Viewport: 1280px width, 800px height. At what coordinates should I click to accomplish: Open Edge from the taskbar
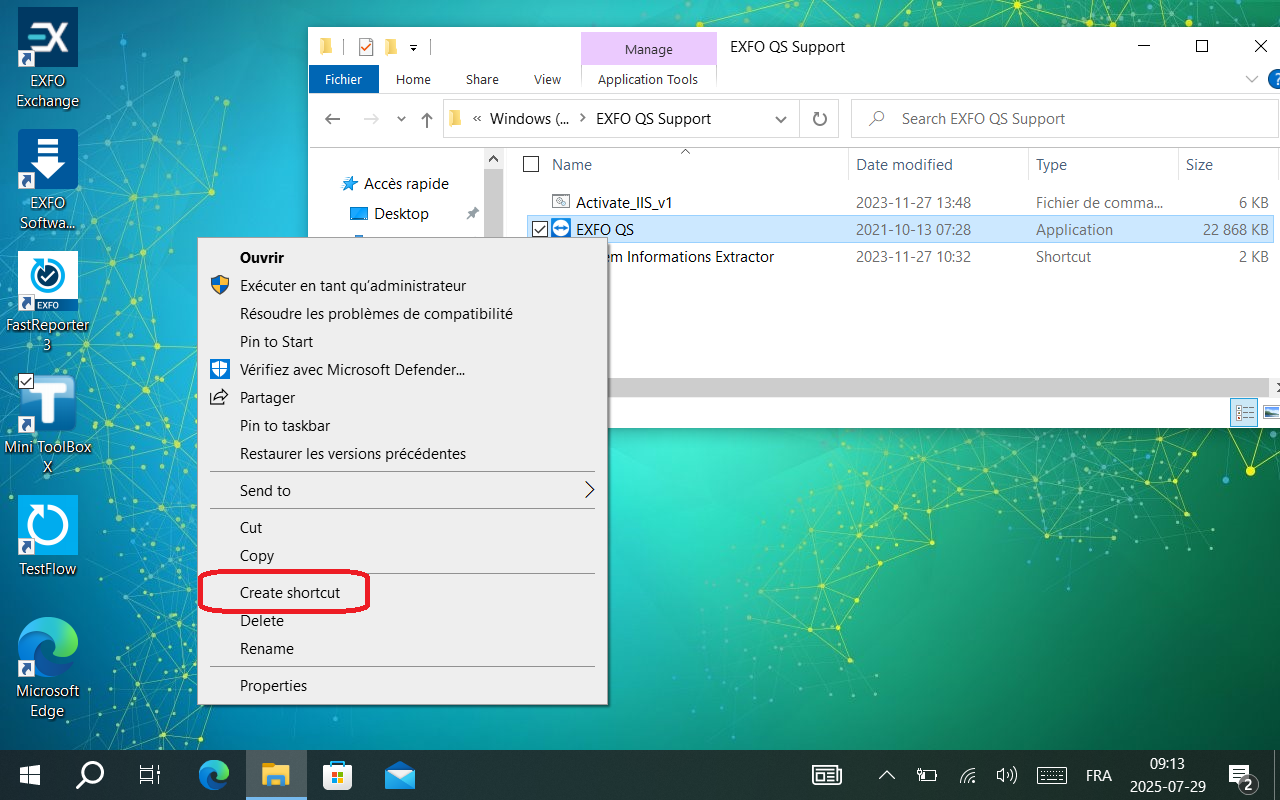(214, 775)
